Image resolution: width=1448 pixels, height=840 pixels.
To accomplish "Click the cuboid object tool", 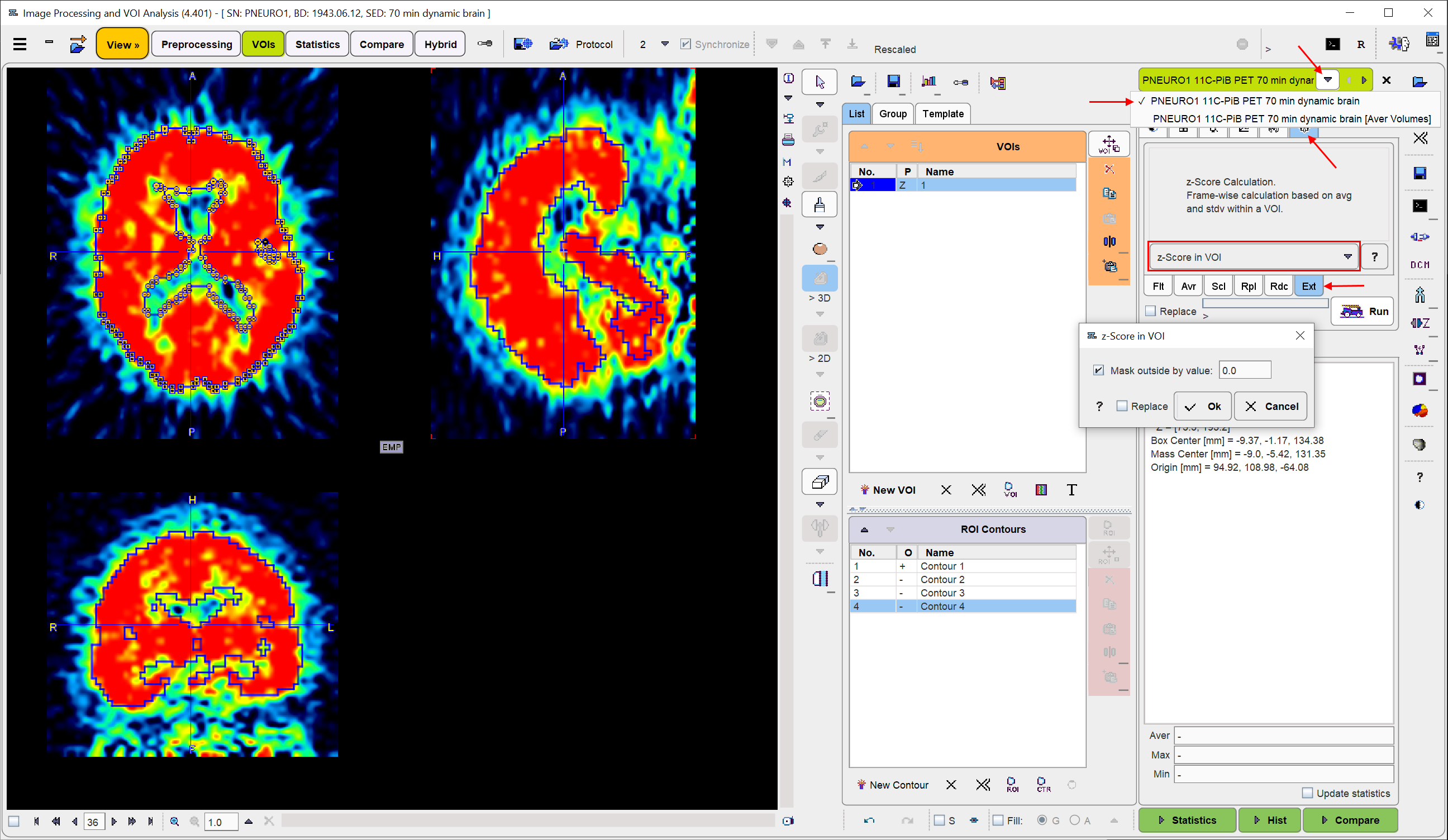I will pos(820,482).
